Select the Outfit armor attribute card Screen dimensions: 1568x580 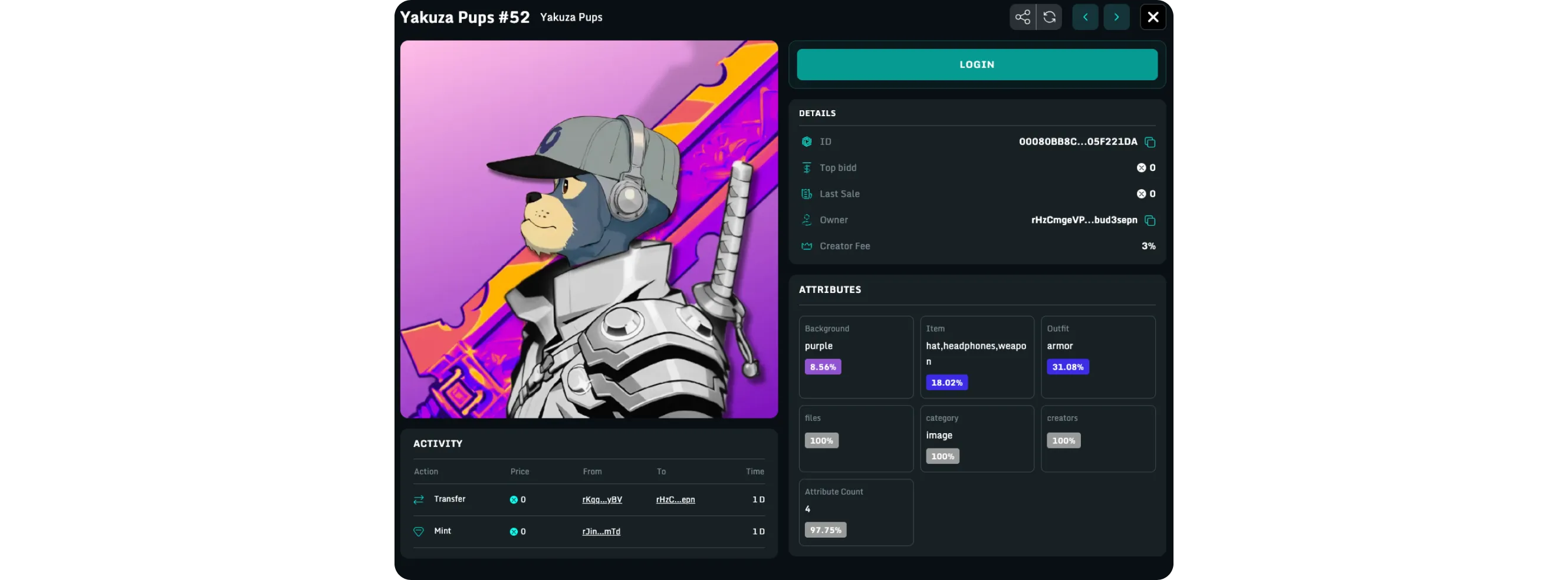1097,357
